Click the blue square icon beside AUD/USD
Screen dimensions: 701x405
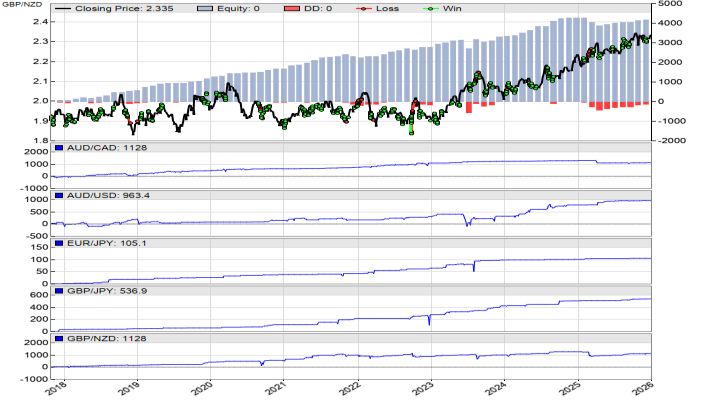57,193
